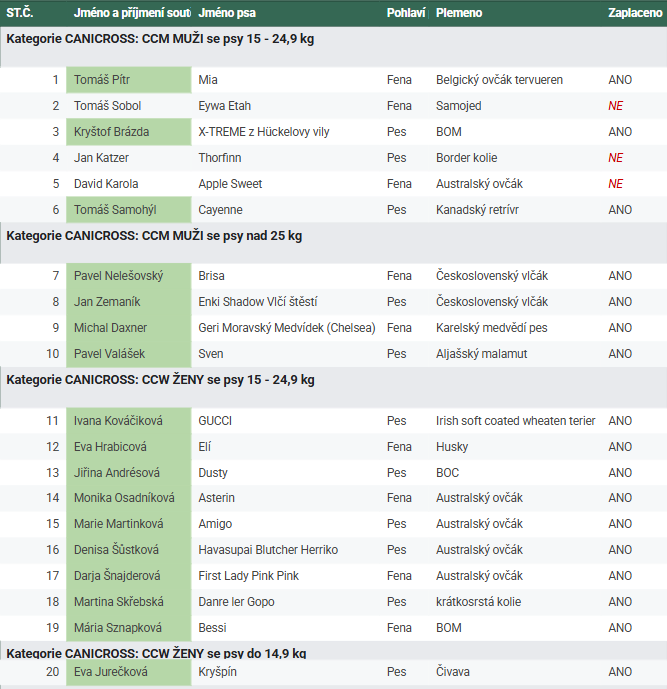The height and width of the screenshot is (689, 667).
Task: Click the red 'NE' in Tomáš Sobol's row
Action: (x=615, y=106)
